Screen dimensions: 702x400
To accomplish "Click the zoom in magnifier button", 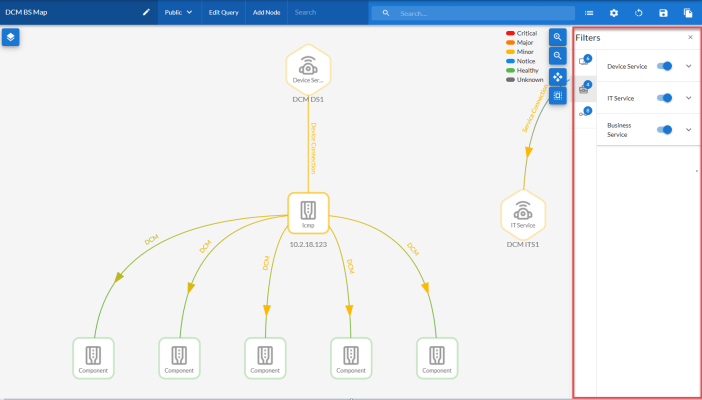I will pos(557,36).
